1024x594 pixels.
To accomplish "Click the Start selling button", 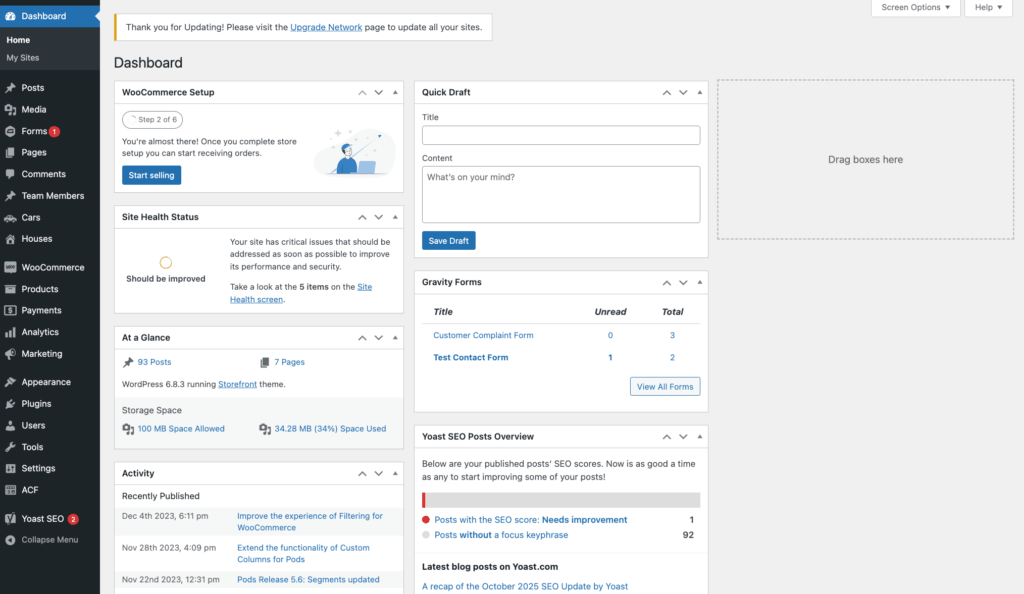I will (151, 174).
